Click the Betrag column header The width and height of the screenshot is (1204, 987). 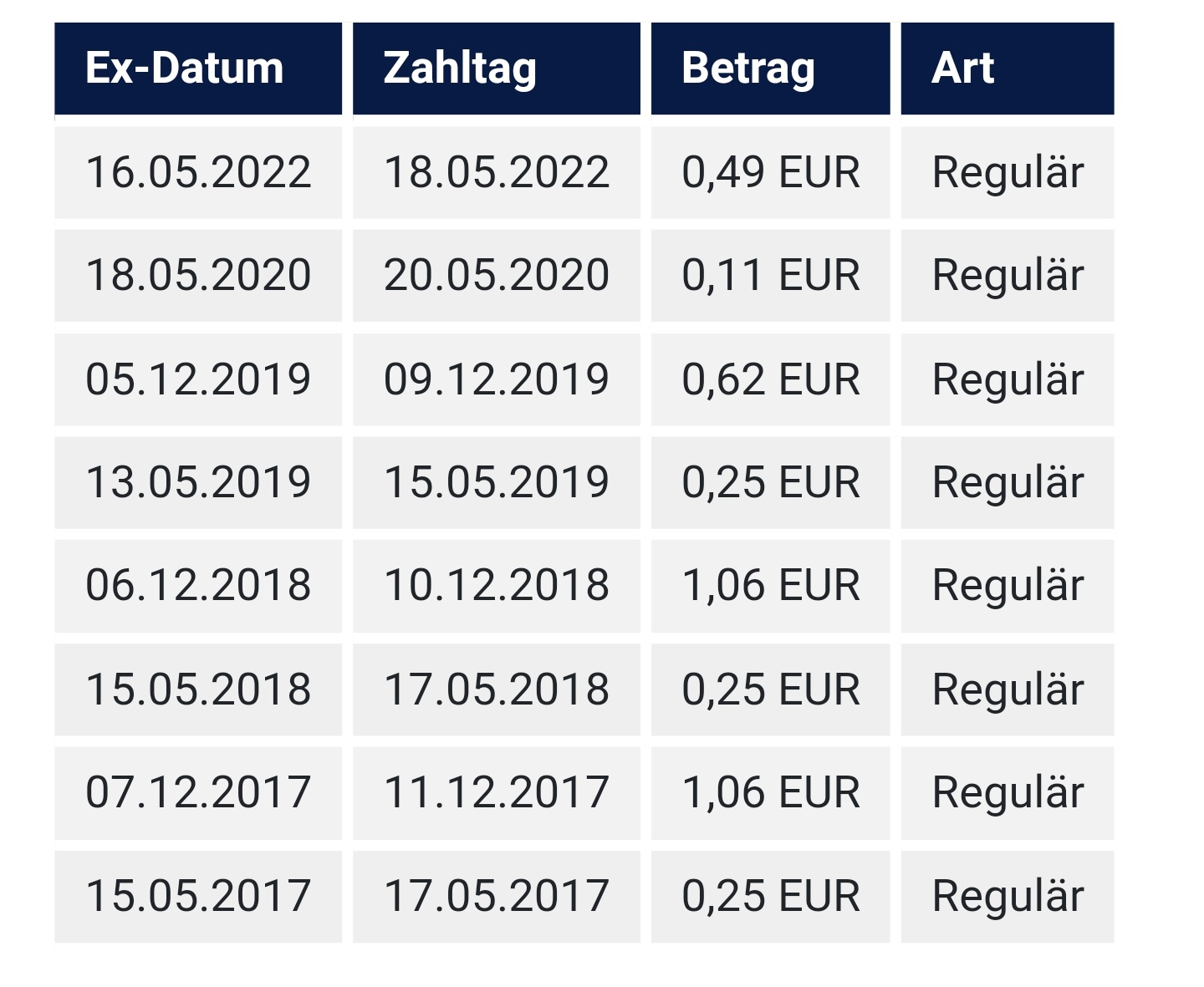770,69
